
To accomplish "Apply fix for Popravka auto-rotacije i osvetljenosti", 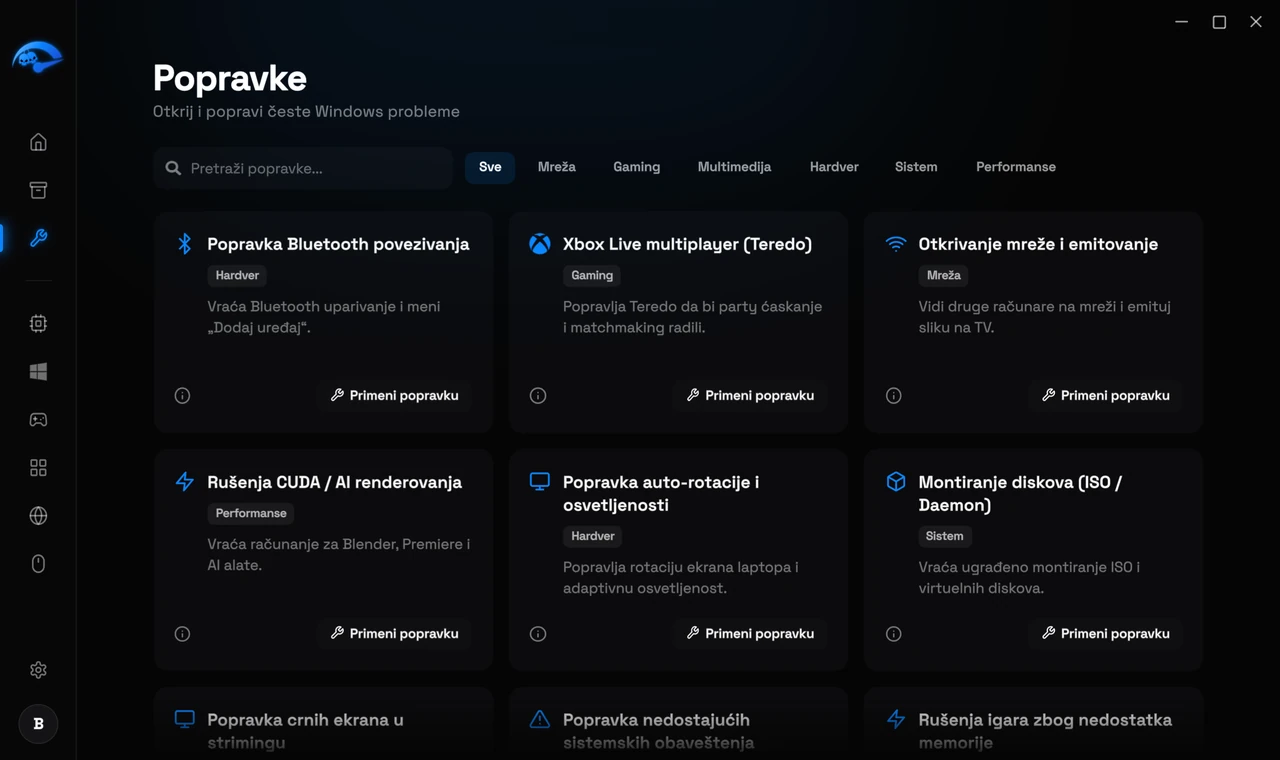I will click(x=750, y=633).
